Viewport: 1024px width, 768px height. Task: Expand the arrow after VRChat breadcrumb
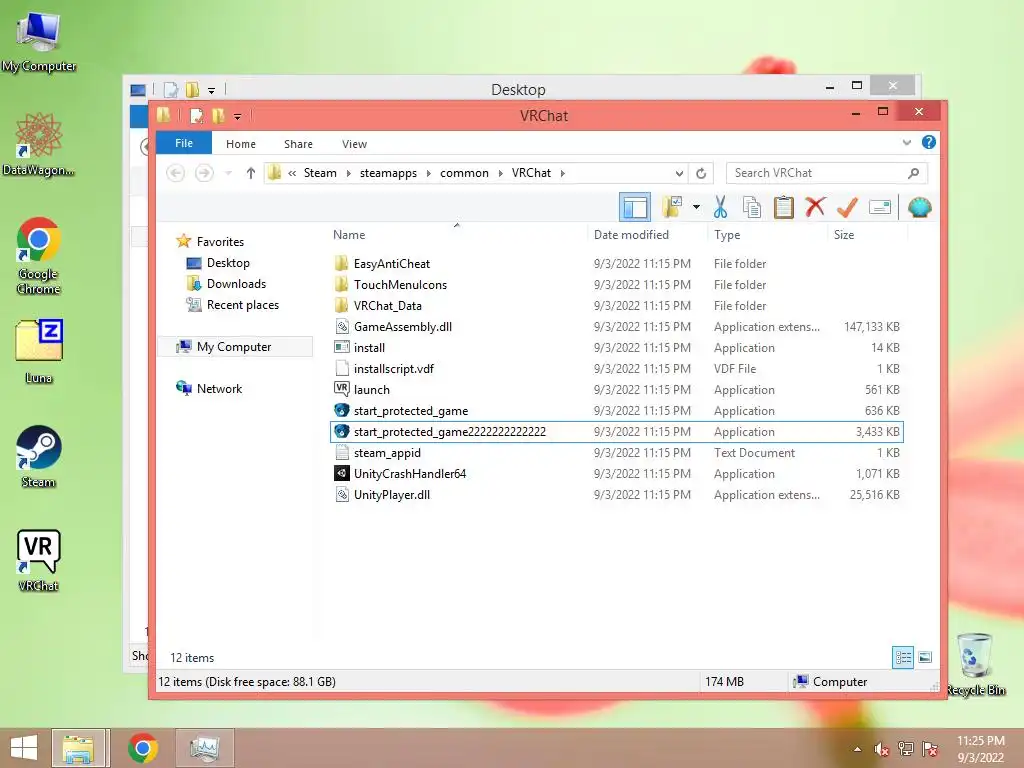(563, 173)
